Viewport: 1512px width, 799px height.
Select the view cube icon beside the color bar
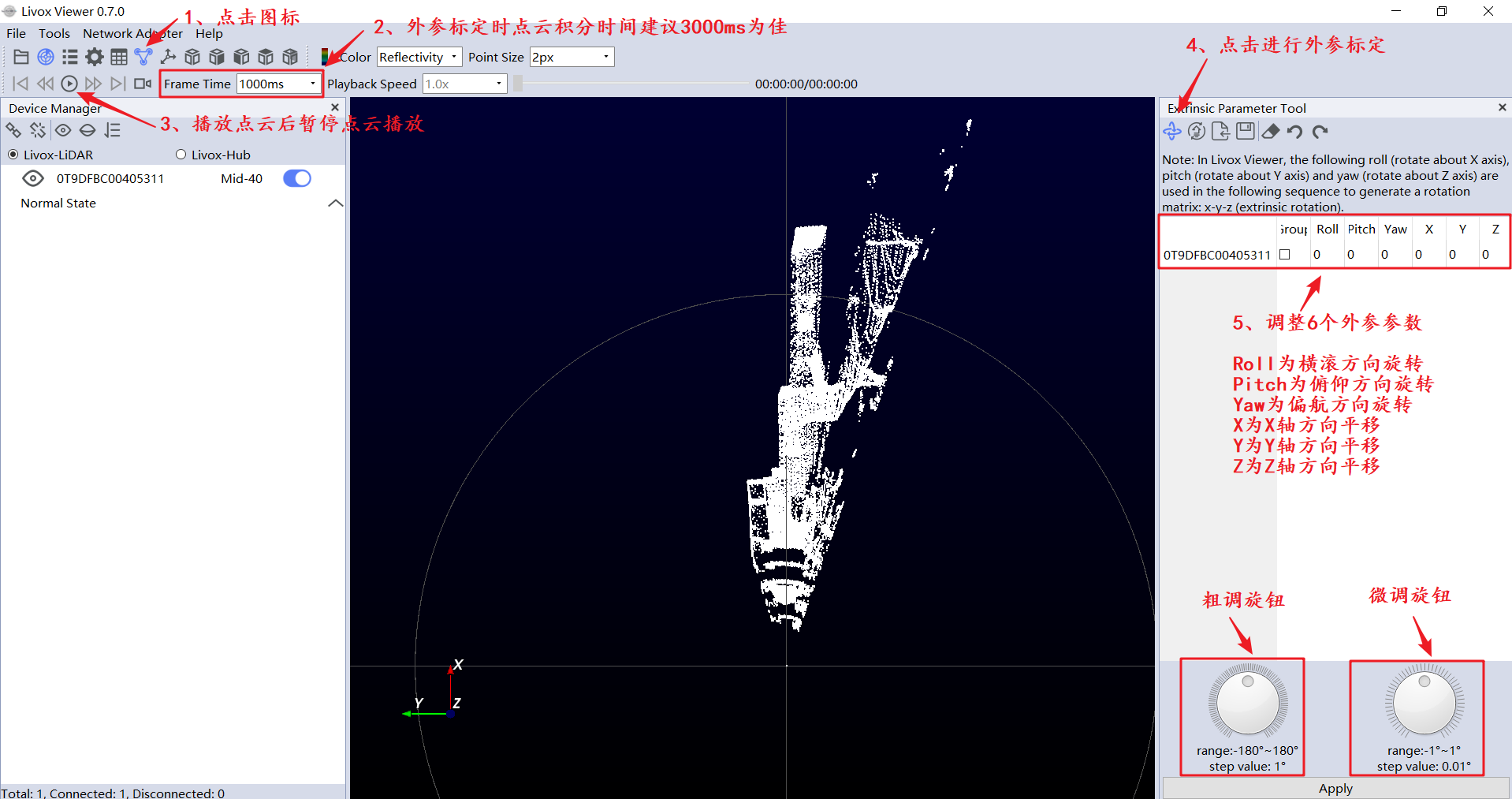[290, 57]
